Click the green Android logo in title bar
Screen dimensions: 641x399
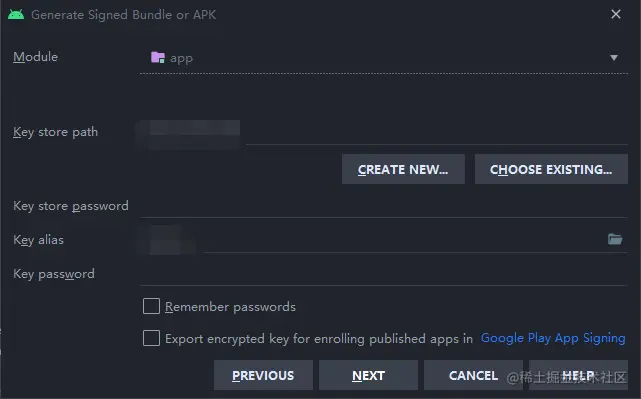click(x=16, y=15)
